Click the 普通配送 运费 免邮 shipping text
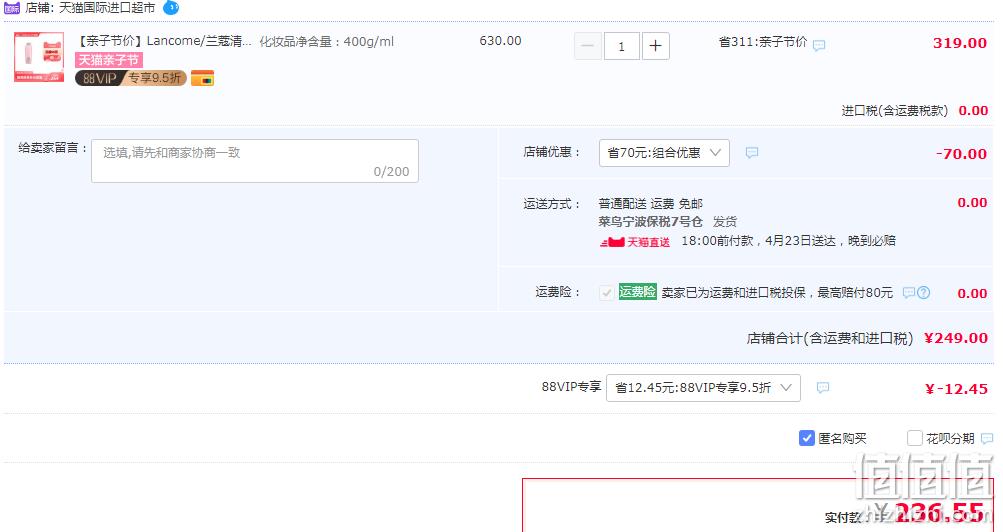The height and width of the screenshot is (532, 1003). [651, 203]
